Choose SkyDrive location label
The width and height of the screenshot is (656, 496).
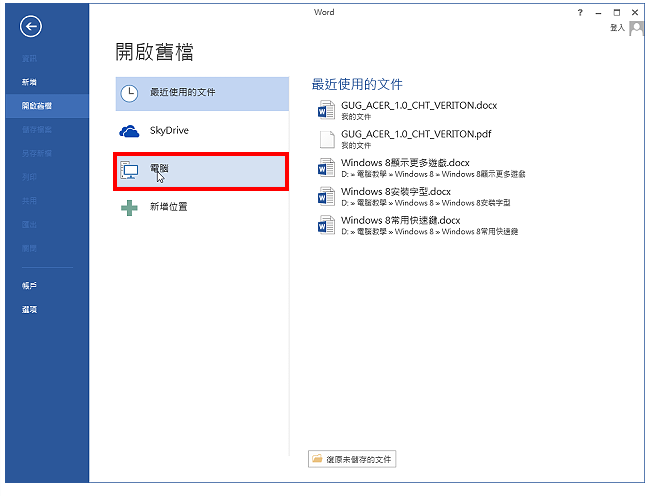pos(169,130)
